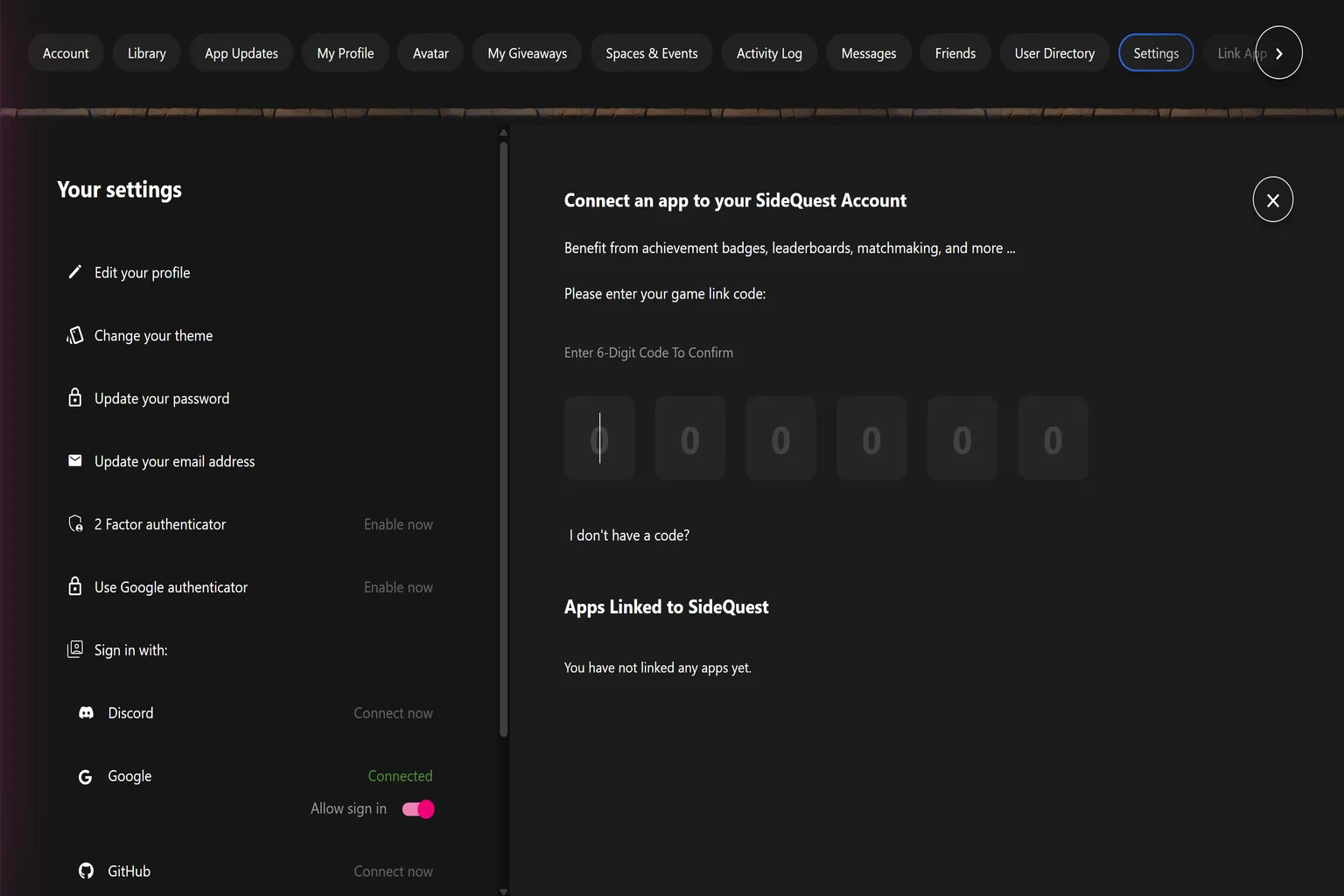Click Connect now for Discord

pos(393,713)
